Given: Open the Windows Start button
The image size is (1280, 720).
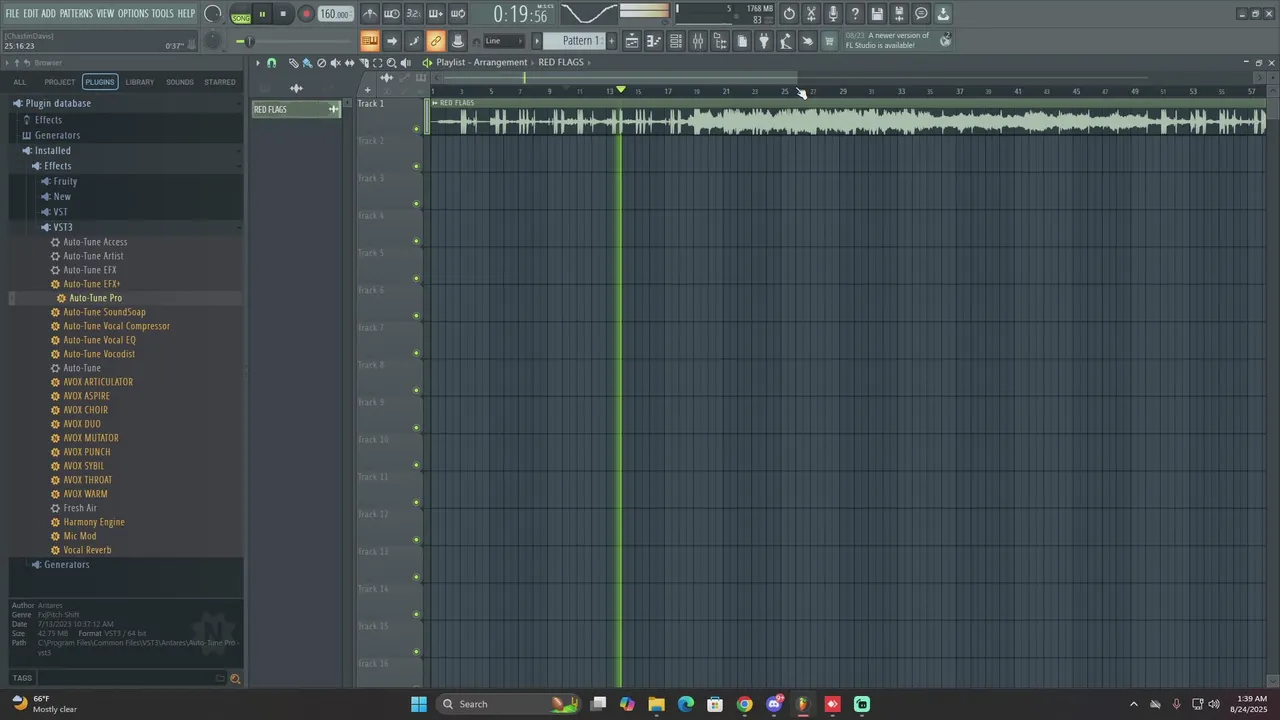Looking at the screenshot, I should tap(419, 704).
